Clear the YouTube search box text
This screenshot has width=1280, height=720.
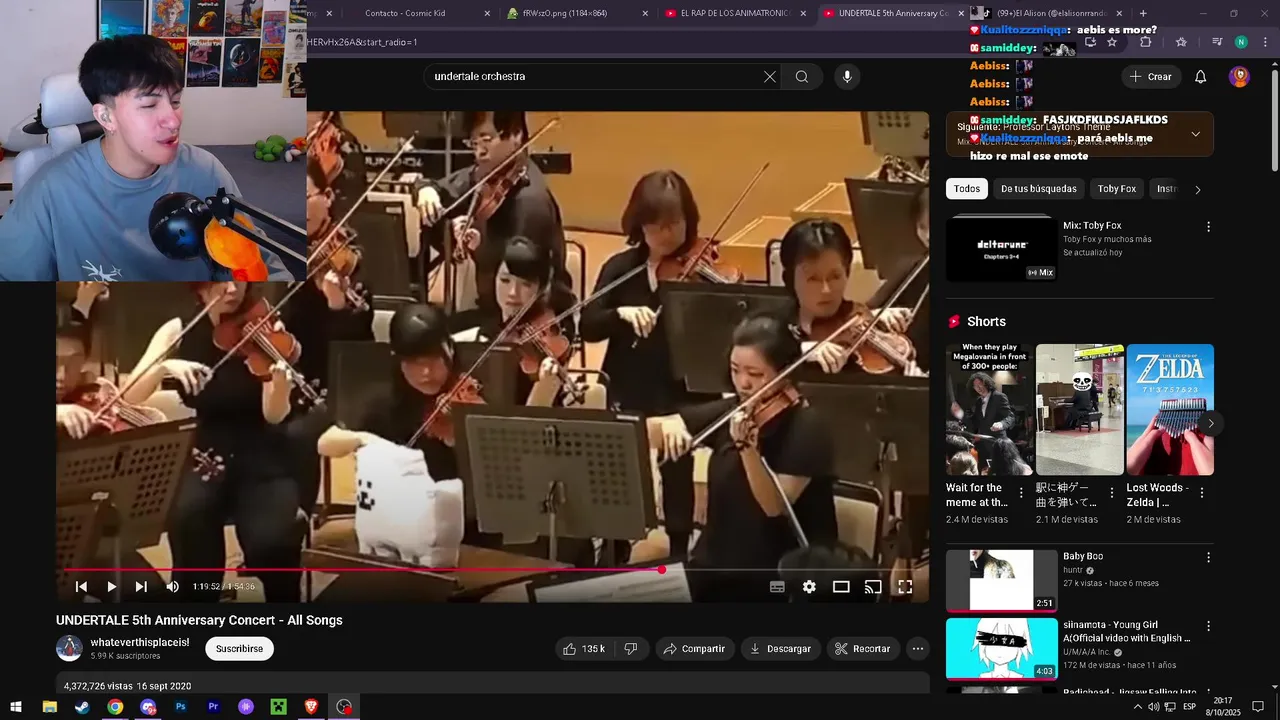click(x=770, y=77)
